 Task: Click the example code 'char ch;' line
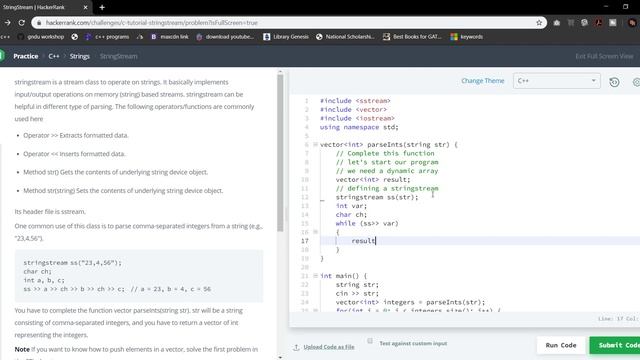pyautogui.click(x=38, y=271)
